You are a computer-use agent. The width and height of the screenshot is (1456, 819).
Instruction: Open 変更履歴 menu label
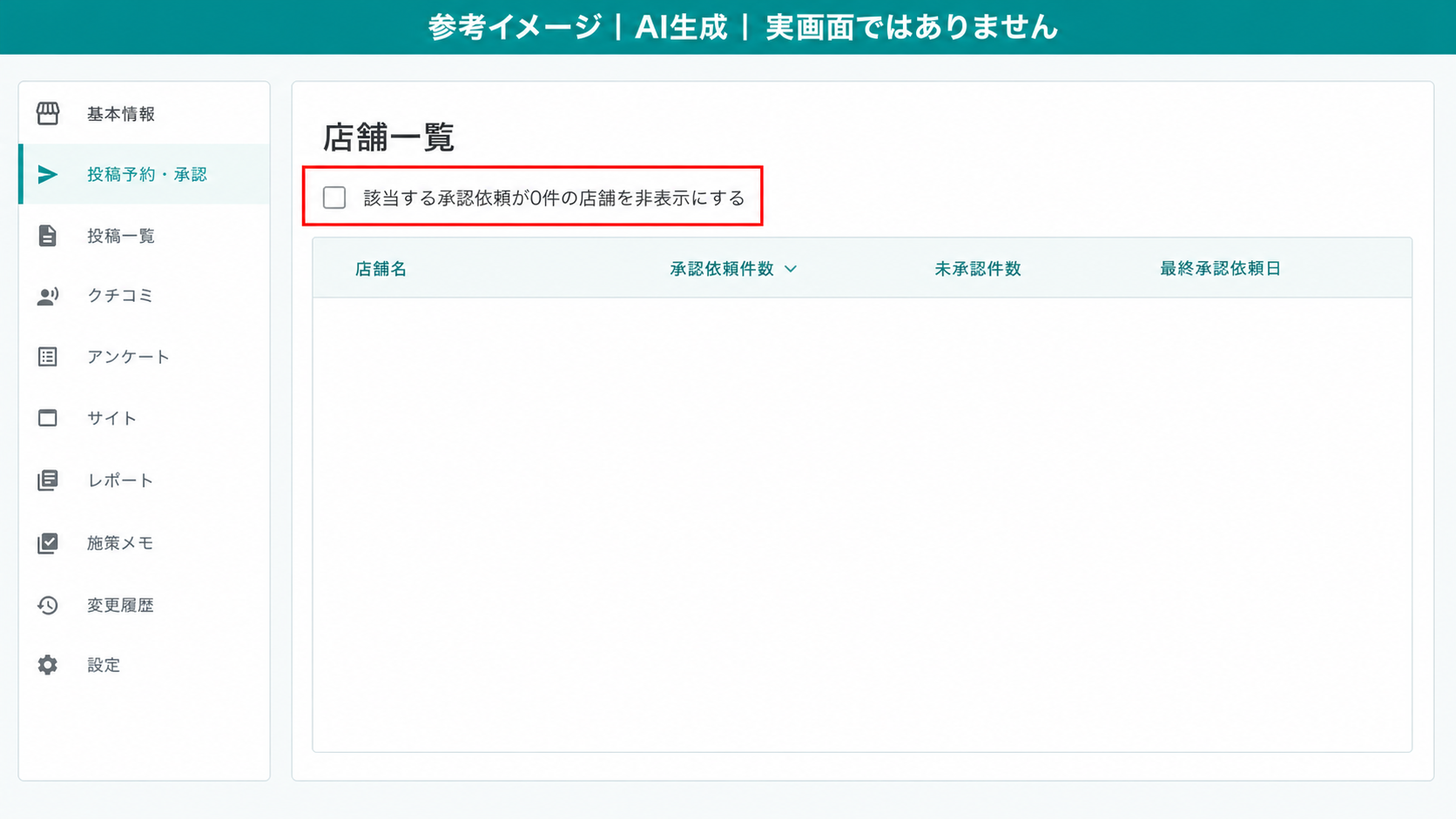point(120,605)
